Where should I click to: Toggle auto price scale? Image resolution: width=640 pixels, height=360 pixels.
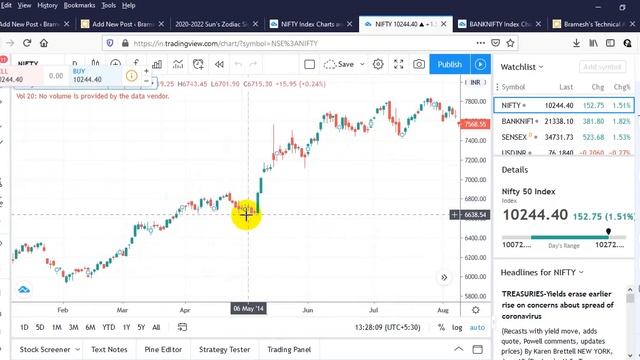coord(477,327)
